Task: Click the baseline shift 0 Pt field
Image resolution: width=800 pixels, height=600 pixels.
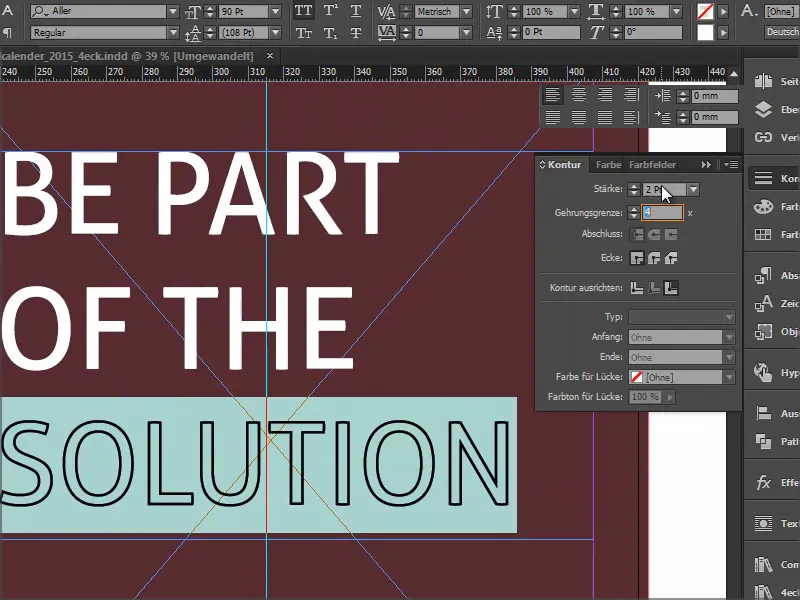Action: tap(551, 32)
